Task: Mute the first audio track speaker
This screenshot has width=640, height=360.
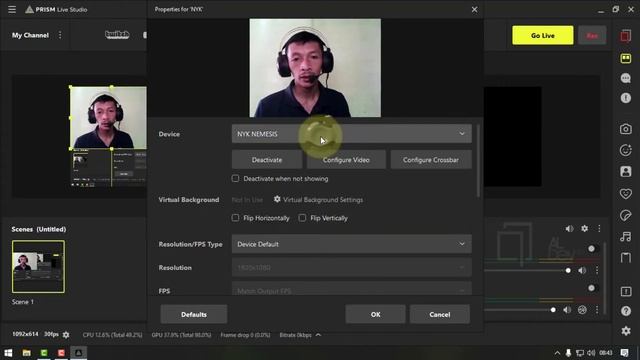Action: pos(582,270)
